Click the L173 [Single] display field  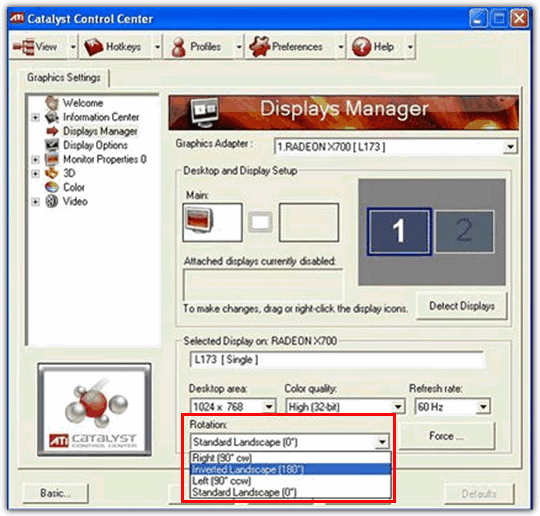coord(337,360)
